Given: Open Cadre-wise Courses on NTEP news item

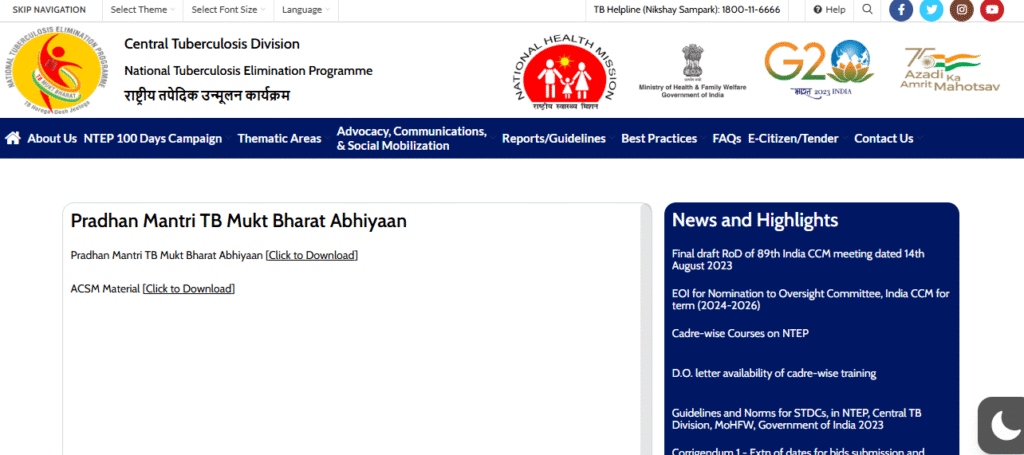Looking at the screenshot, I should pyautogui.click(x=740, y=333).
